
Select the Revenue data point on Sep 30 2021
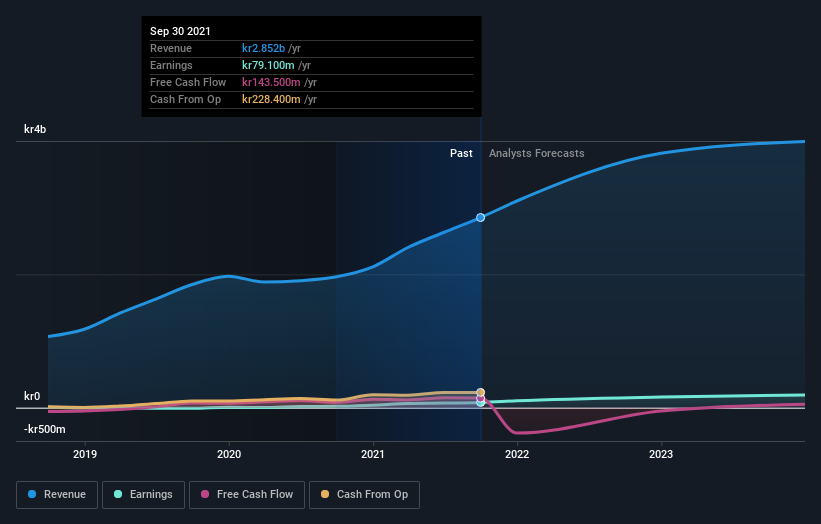pyautogui.click(x=480, y=217)
